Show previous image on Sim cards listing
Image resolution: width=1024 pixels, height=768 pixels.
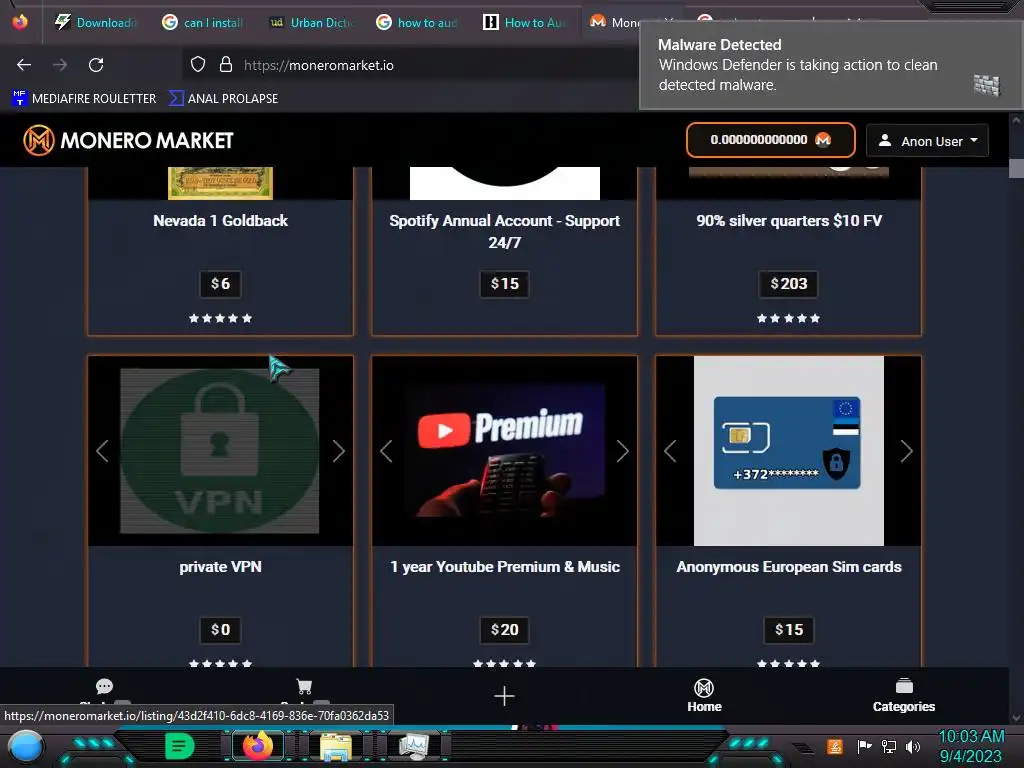670,451
